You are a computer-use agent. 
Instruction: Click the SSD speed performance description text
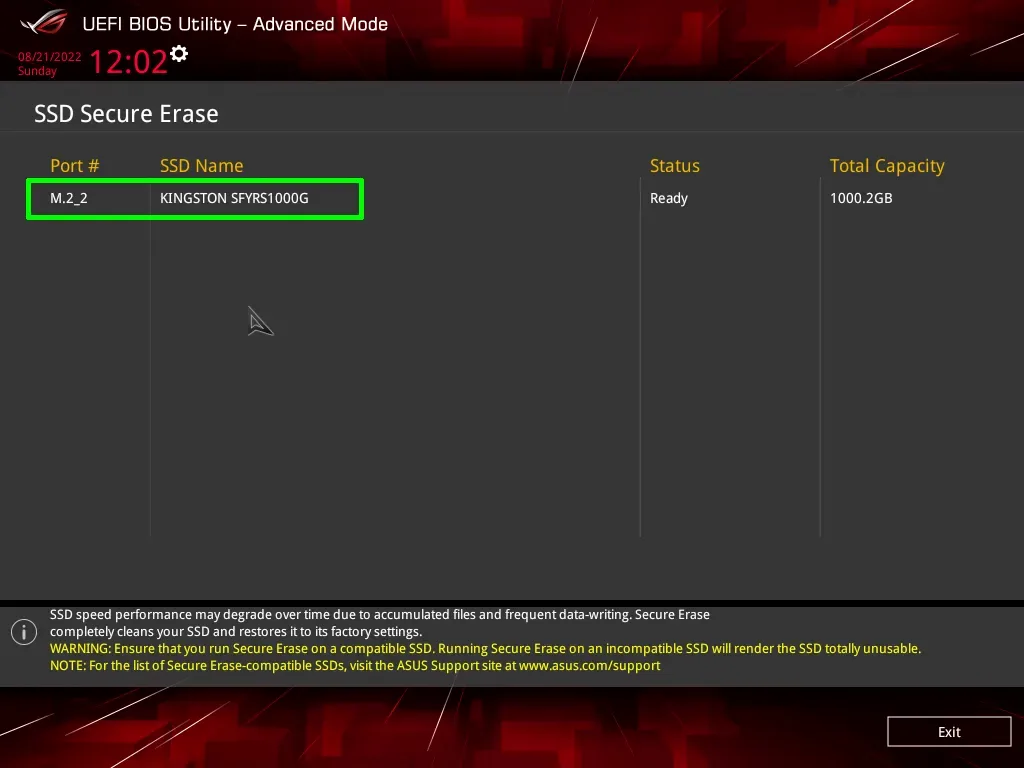coord(380,615)
